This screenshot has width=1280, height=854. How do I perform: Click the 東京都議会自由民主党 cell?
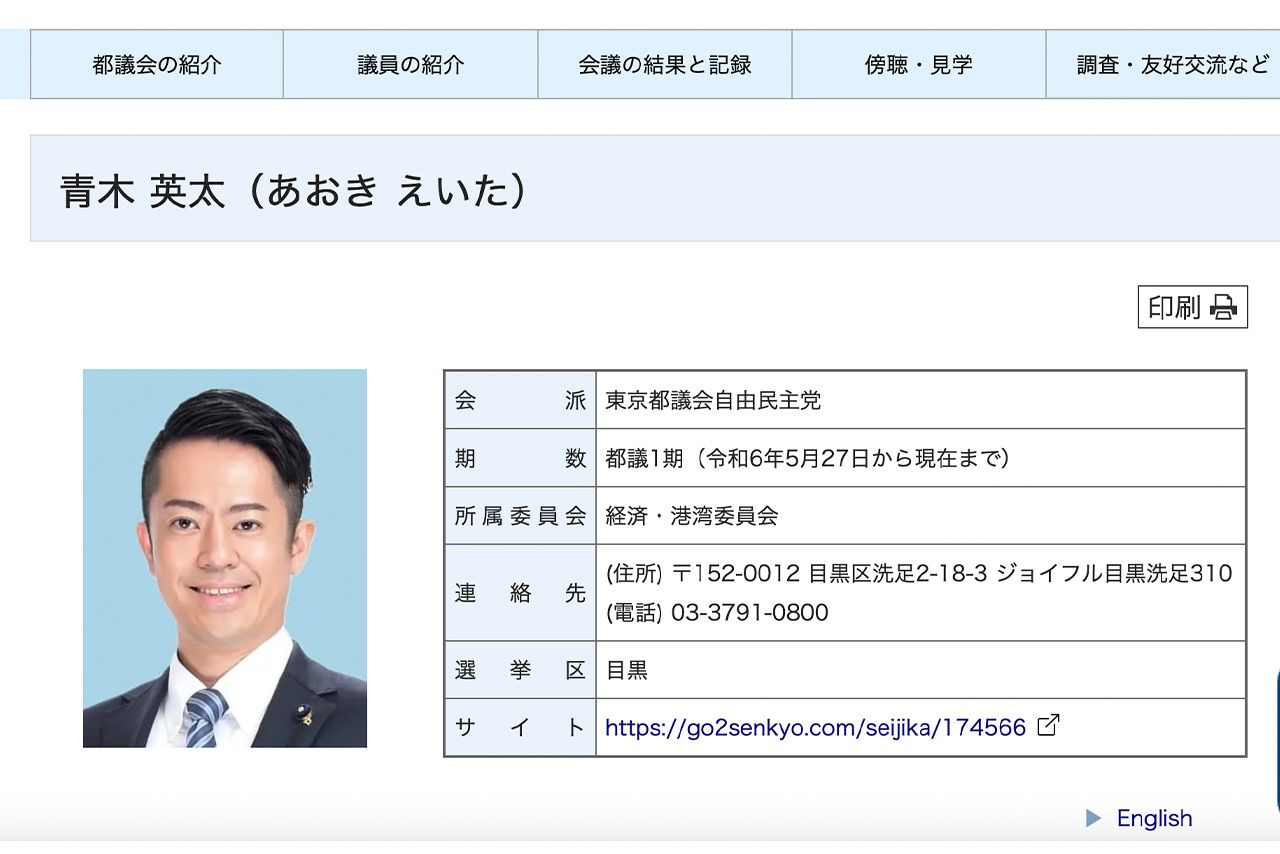[713, 401]
